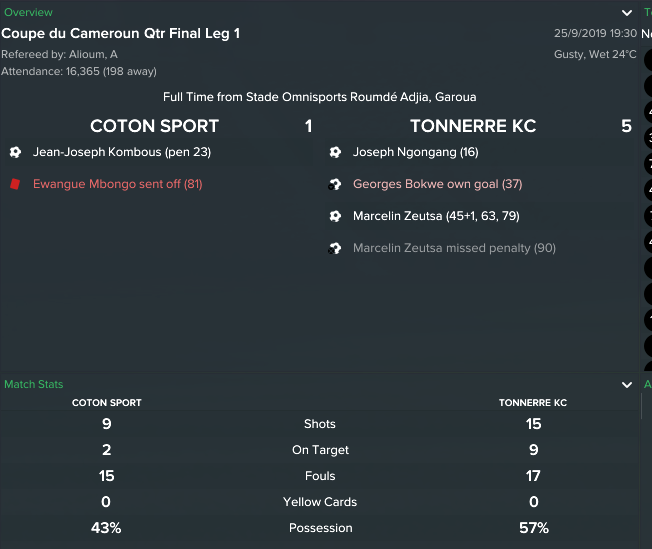Click the Marcelin Zeutsa missed penalty entry
Image resolution: width=652 pixels, height=549 pixels.
[454, 248]
